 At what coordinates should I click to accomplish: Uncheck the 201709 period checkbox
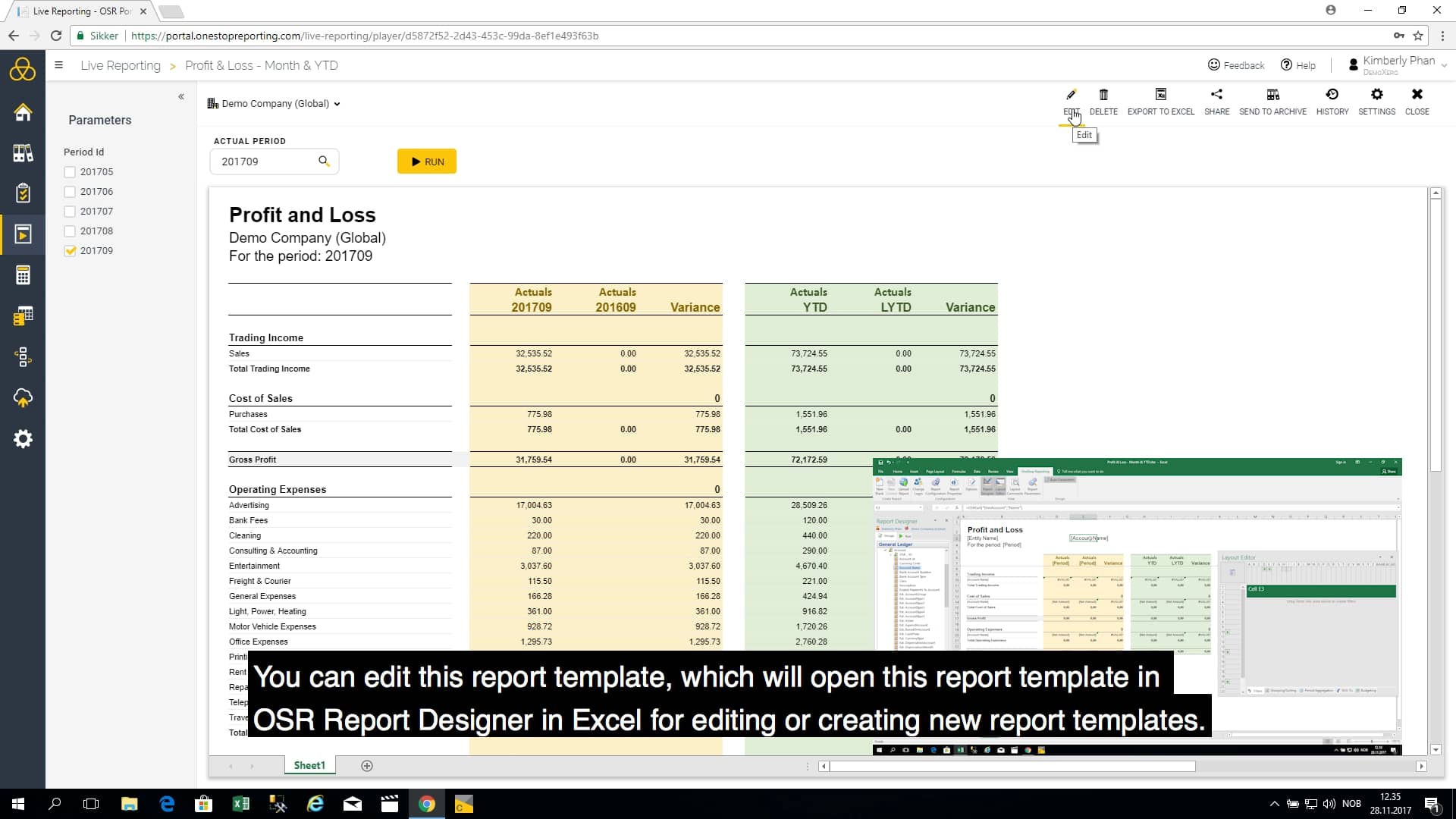pyautogui.click(x=69, y=250)
